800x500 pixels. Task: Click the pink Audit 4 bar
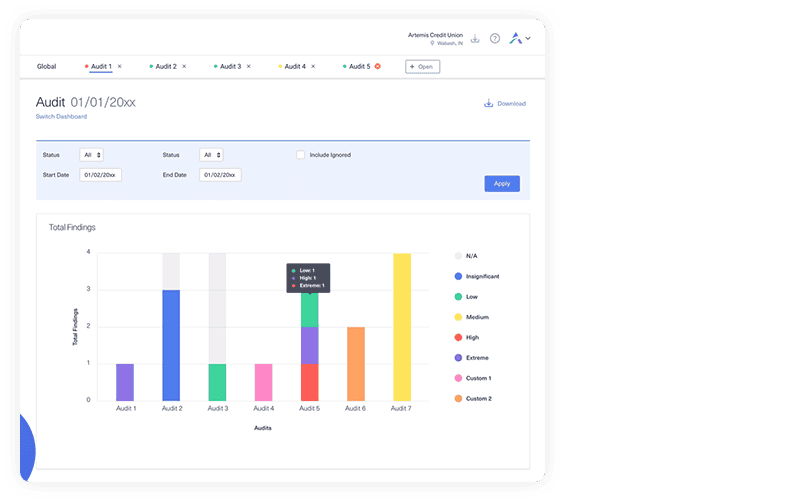pyautogui.click(x=263, y=382)
